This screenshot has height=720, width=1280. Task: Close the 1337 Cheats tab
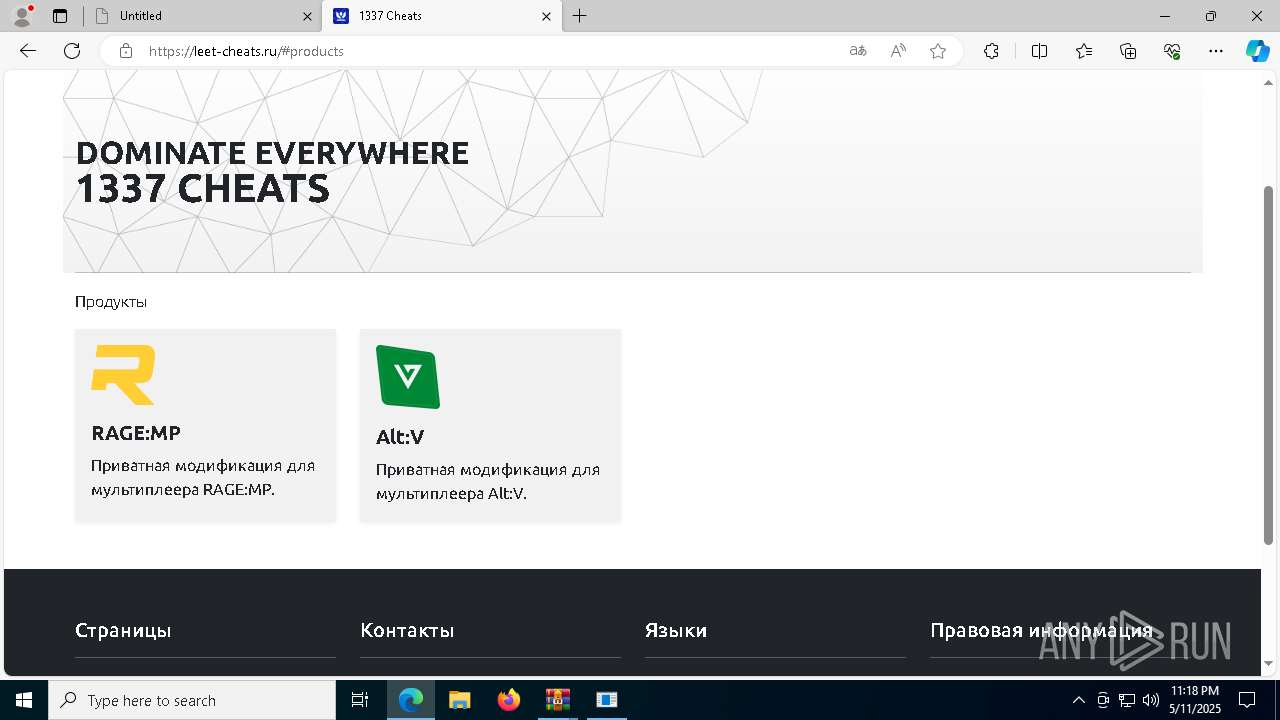coord(546,16)
